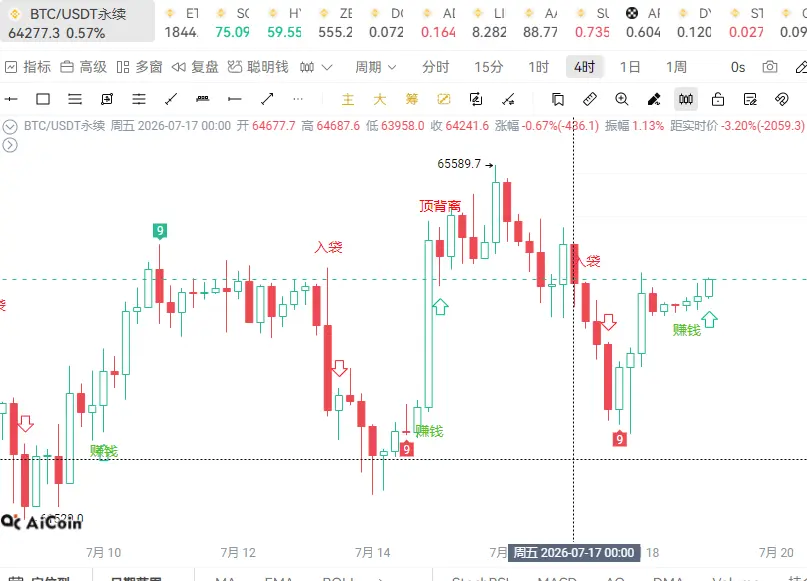The height and width of the screenshot is (581, 807).
Task: Toggle the highlighted candlestick display button
Action: (x=686, y=99)
